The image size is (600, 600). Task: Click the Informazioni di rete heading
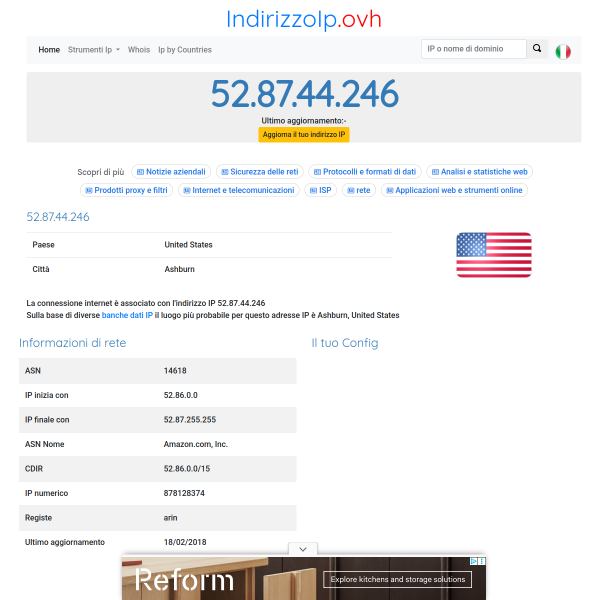click(x=73, y=343)
